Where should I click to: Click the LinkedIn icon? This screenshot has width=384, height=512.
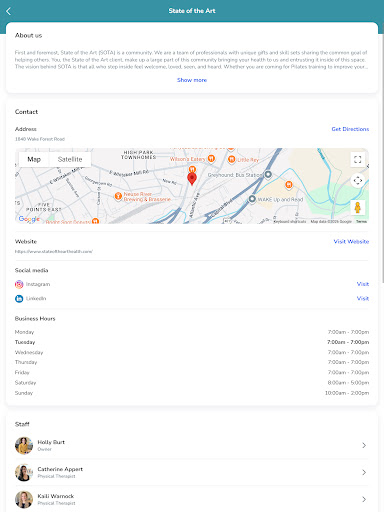point(19,299)
